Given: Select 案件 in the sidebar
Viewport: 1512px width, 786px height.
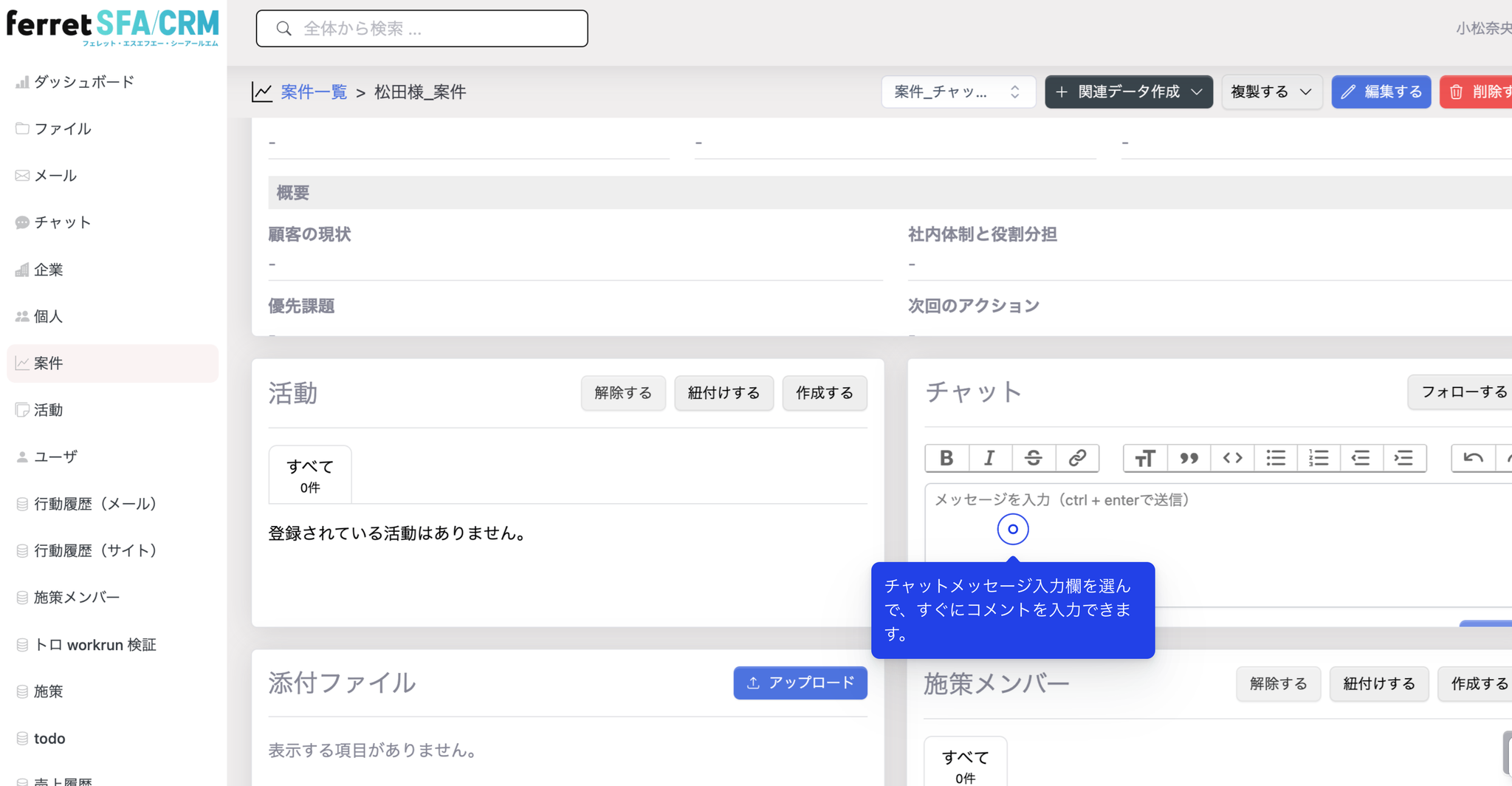Looking at the screenshot, I should click(x=112, y=363).
